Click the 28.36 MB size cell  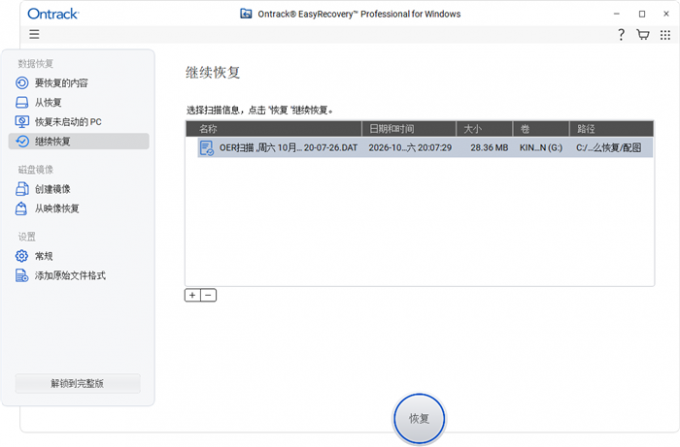coord(489,148)
